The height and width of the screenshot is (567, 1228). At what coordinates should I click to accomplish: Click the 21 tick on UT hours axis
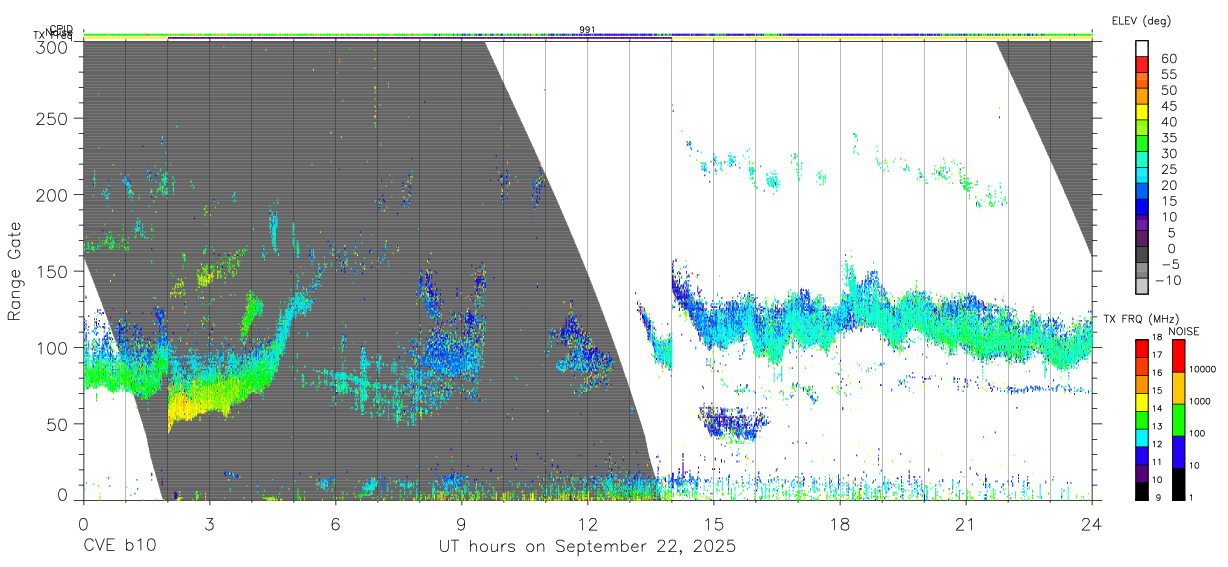[965, 523]
